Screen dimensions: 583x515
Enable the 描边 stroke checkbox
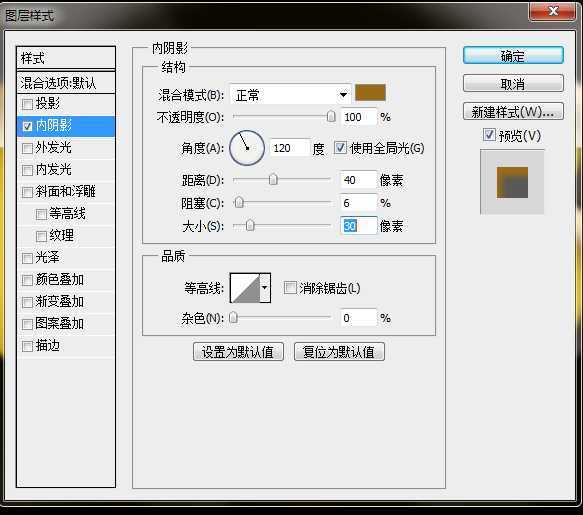coord(27,346)
